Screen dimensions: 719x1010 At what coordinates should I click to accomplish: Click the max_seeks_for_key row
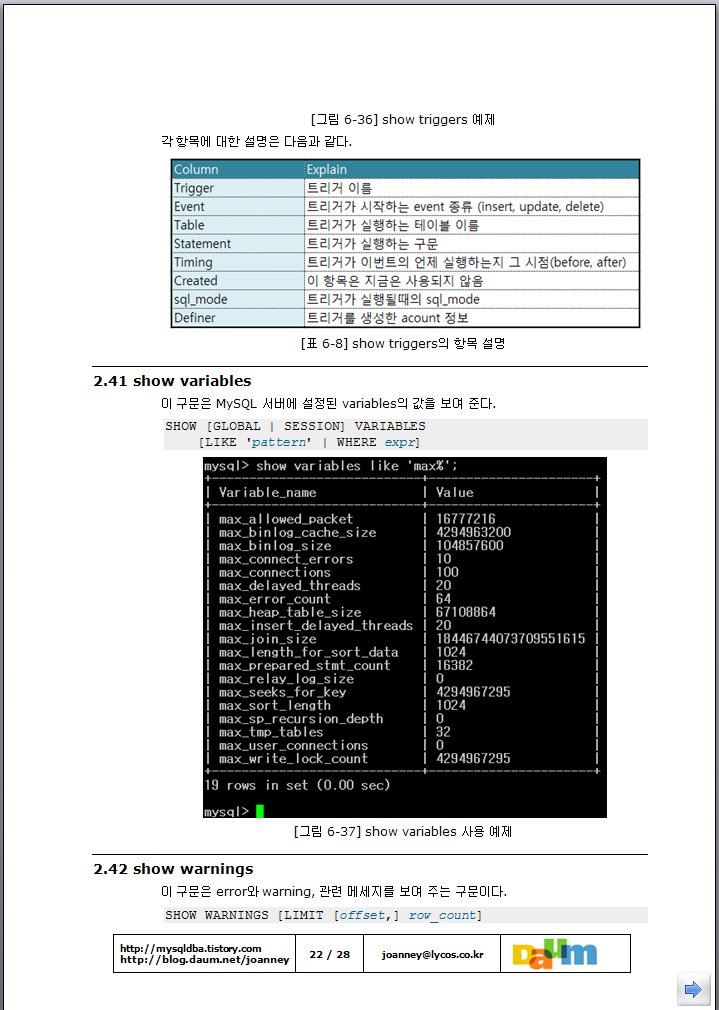402,692
